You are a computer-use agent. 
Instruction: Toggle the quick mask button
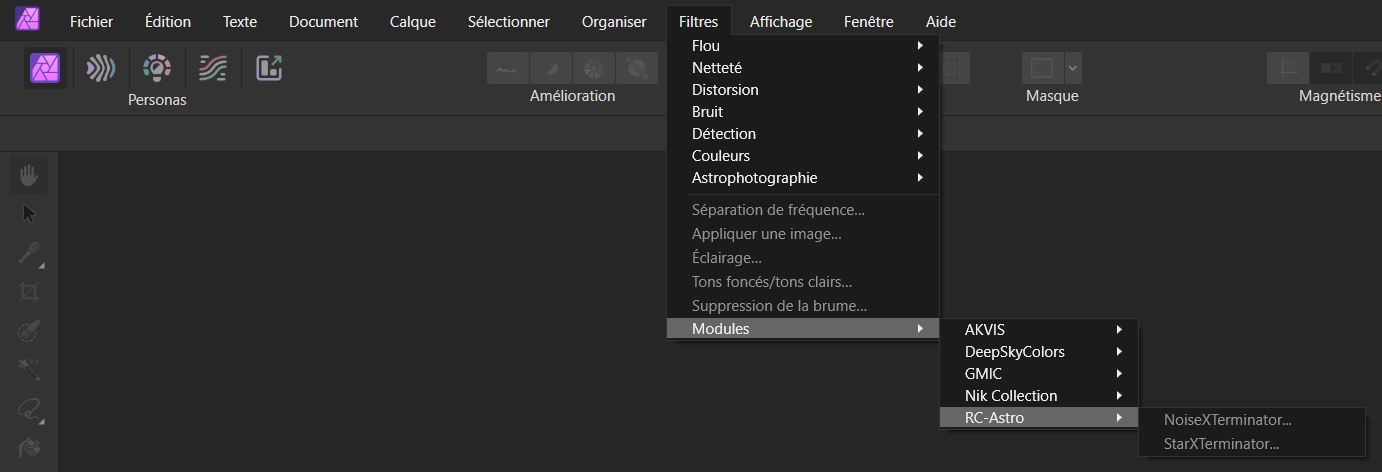point(1042,68)
